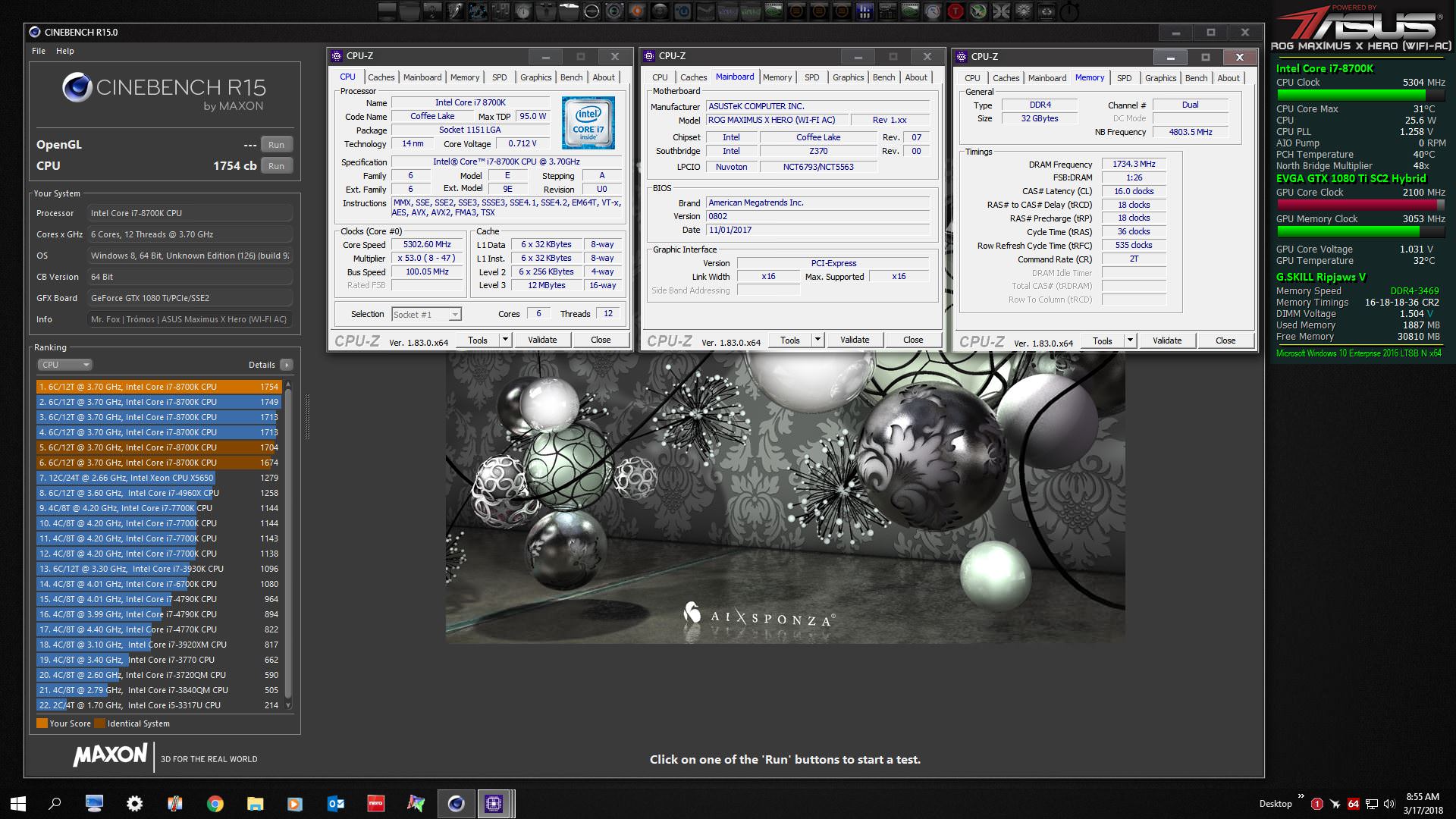Open Google Chrome from the taskbar
1456x819 pixels.
(215, 804)
